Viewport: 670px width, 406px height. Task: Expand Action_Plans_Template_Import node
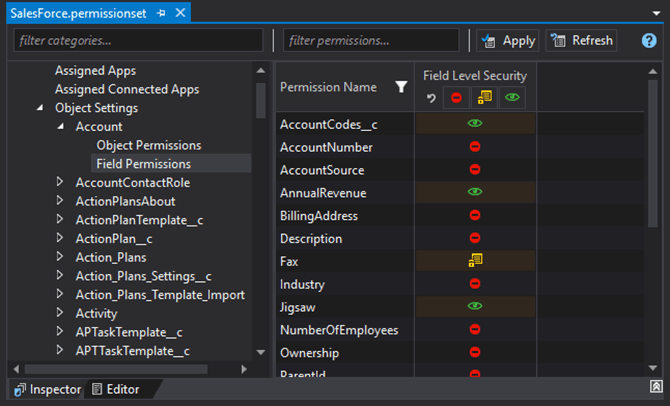coord(60,294)
